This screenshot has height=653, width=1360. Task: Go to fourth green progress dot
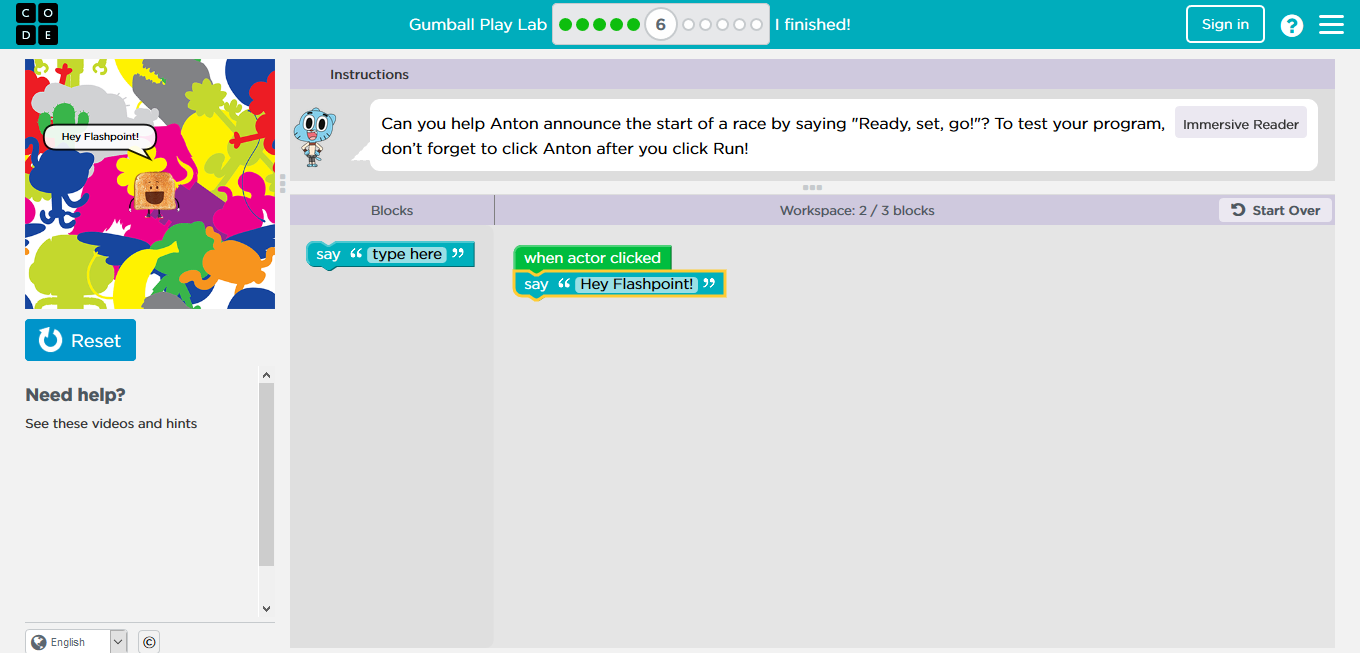pos(616,24)
